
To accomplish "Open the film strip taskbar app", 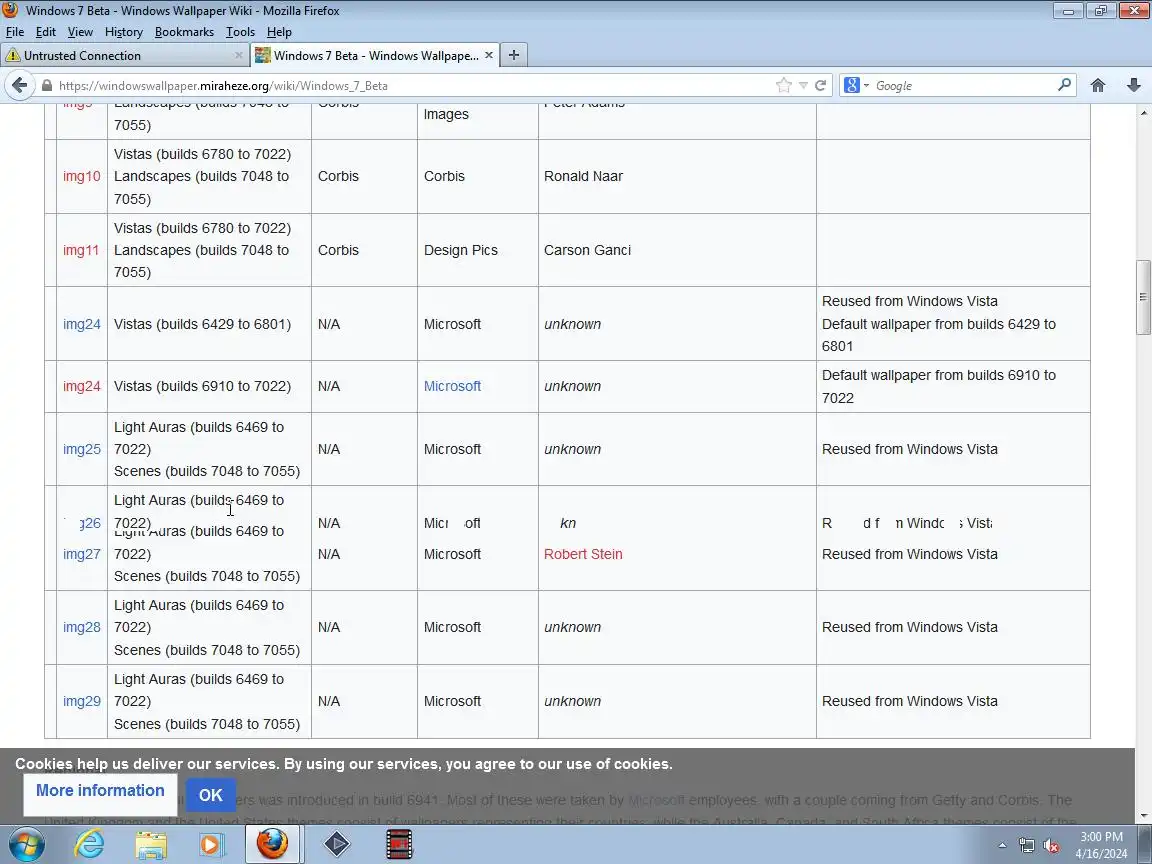I will click(399, 844).
